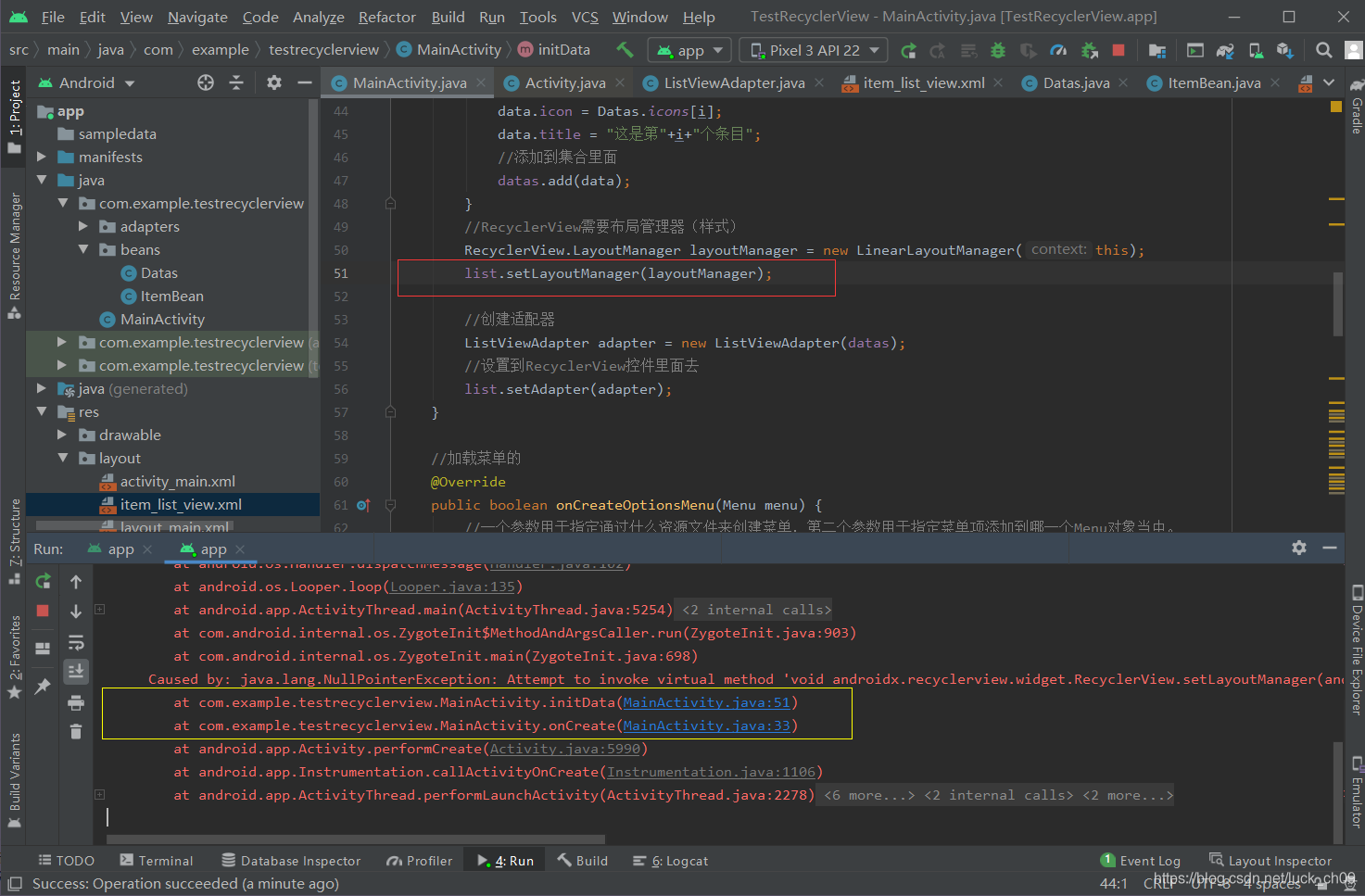
Task: Open the Pixel 3 API 22 device dropdown
Action: [815, 51]
